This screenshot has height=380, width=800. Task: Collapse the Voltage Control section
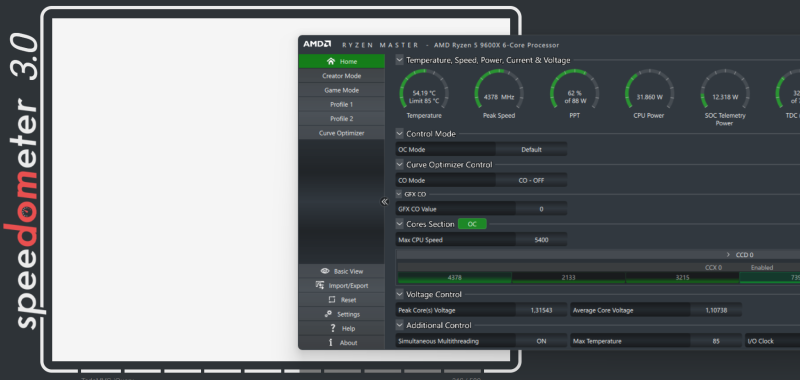399,294
